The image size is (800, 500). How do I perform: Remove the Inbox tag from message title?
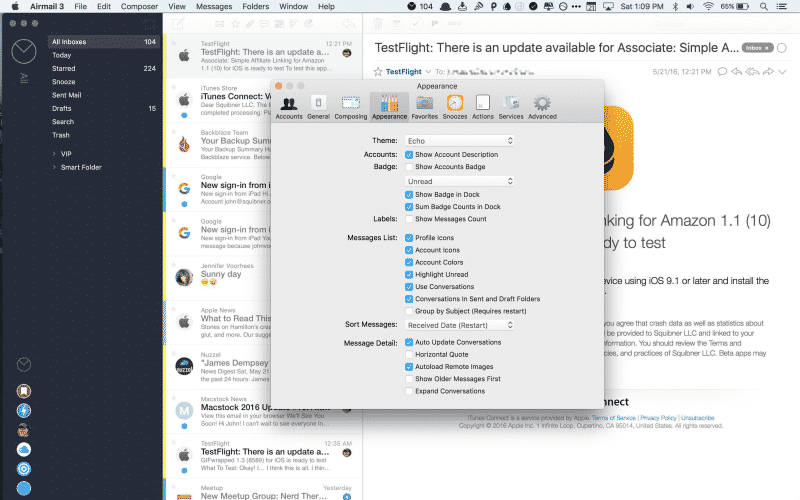pos(766,48)
